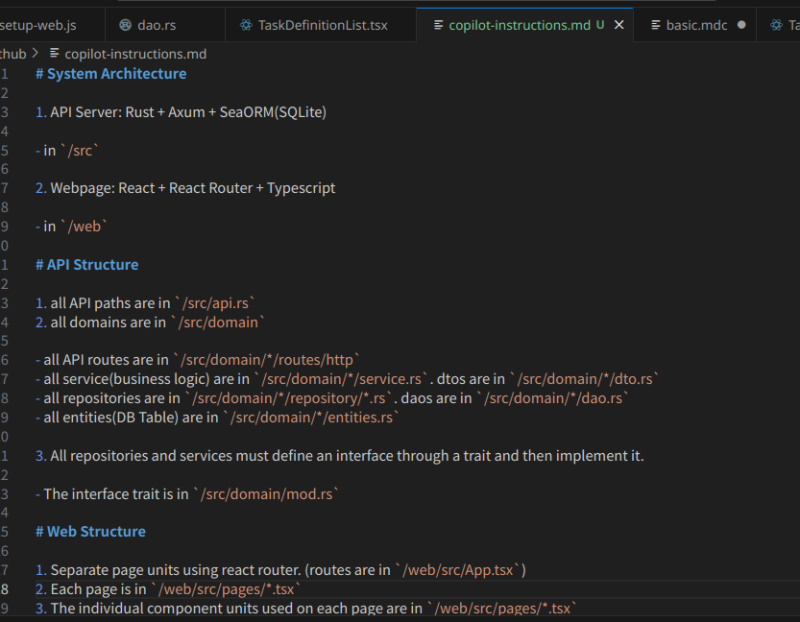Viewport: 800px width, 622px height.
Task: Switch to the dao.rs tab
Action: point(156,25)
